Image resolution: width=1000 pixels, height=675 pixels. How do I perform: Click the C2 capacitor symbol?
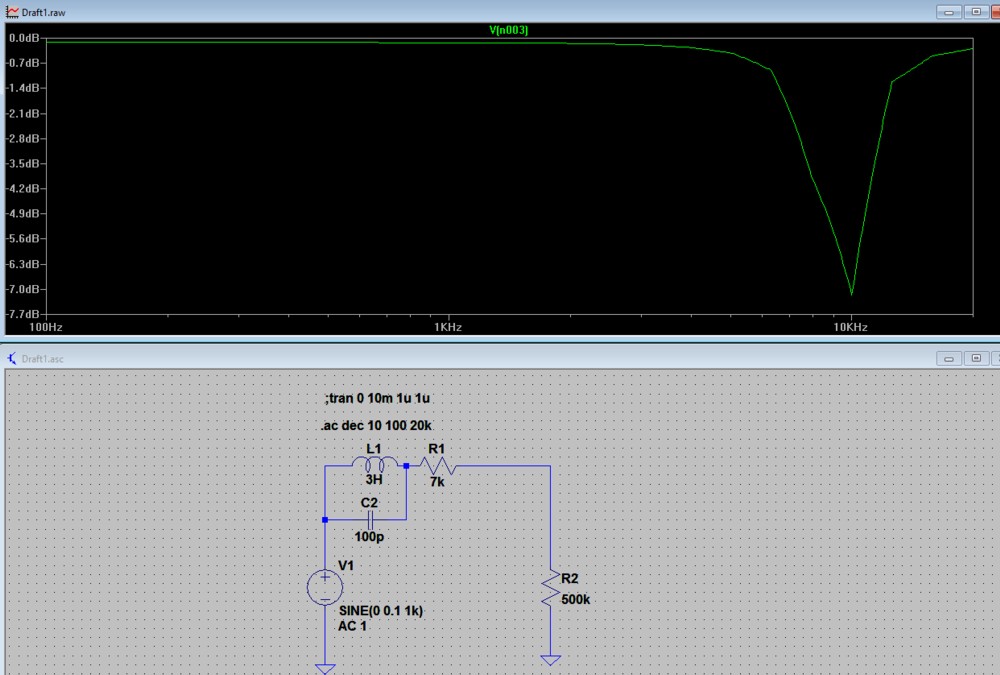coord(369,520)
